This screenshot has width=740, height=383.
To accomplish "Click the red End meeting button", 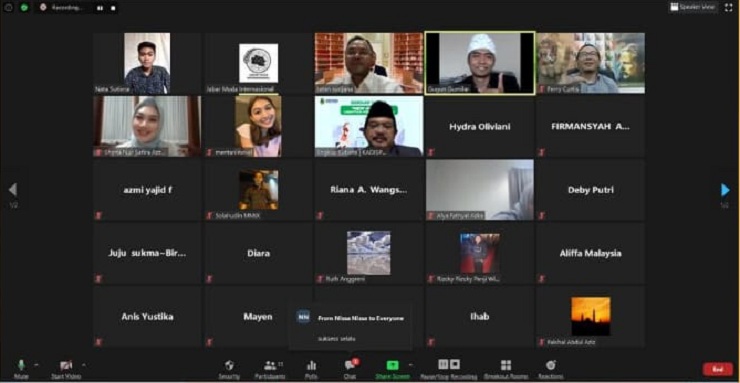I will click(718, 369).
